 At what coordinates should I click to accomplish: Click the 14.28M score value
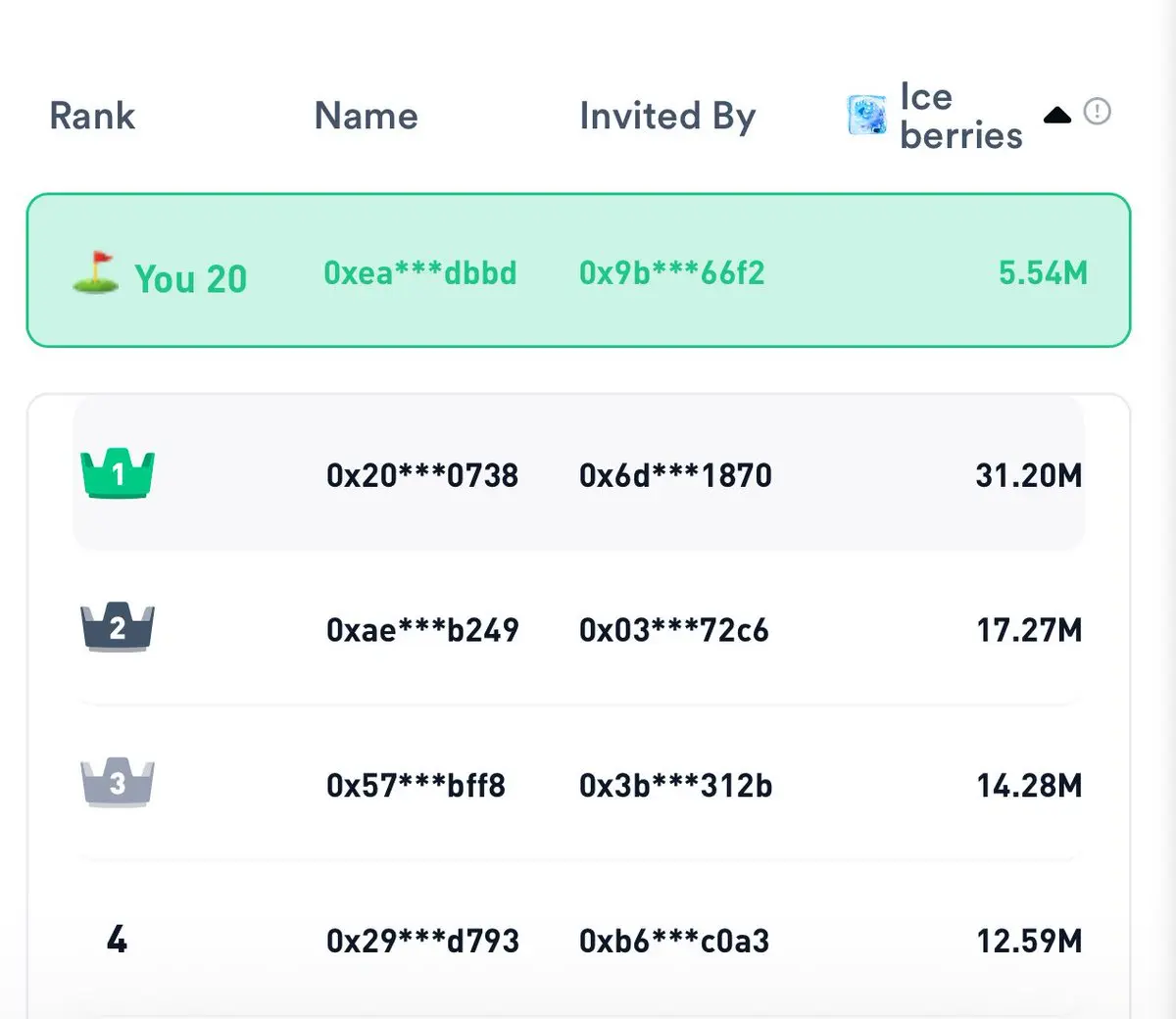point(1029,785)
